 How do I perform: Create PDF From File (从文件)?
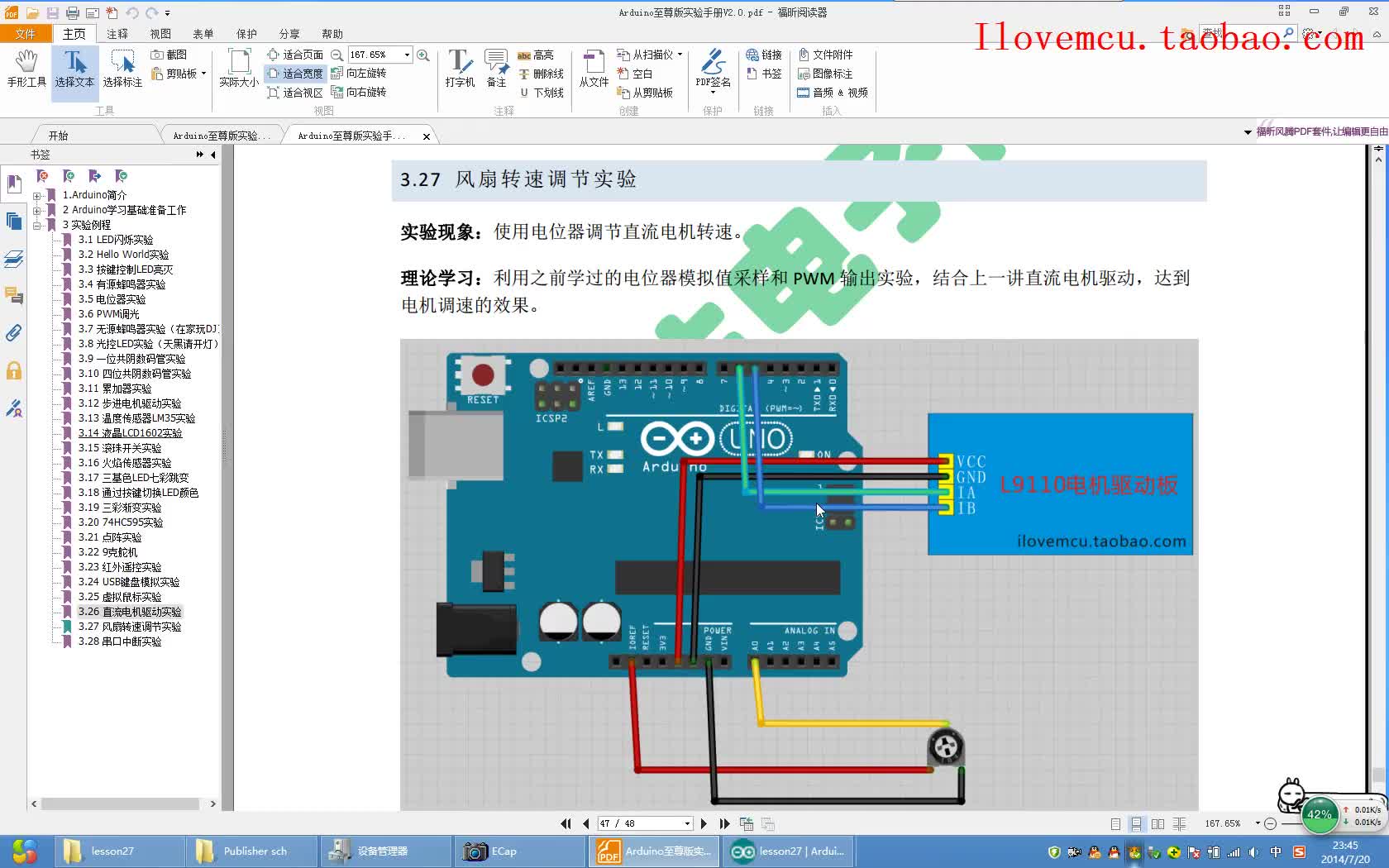594,68
